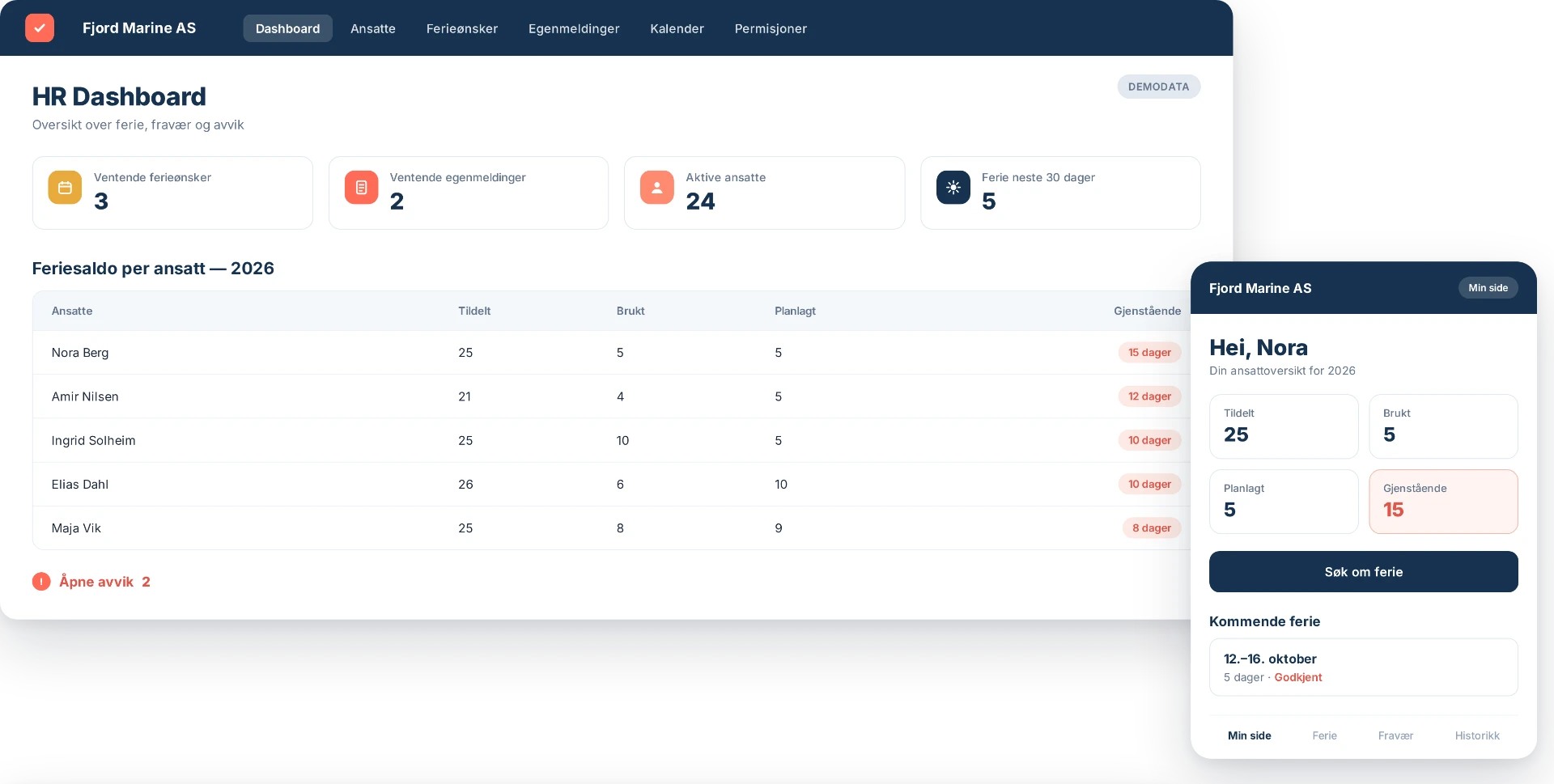1554x784 pixels.
Task: Click the calendar icon for Ventende ferieønsker
Action: point(65,188)
